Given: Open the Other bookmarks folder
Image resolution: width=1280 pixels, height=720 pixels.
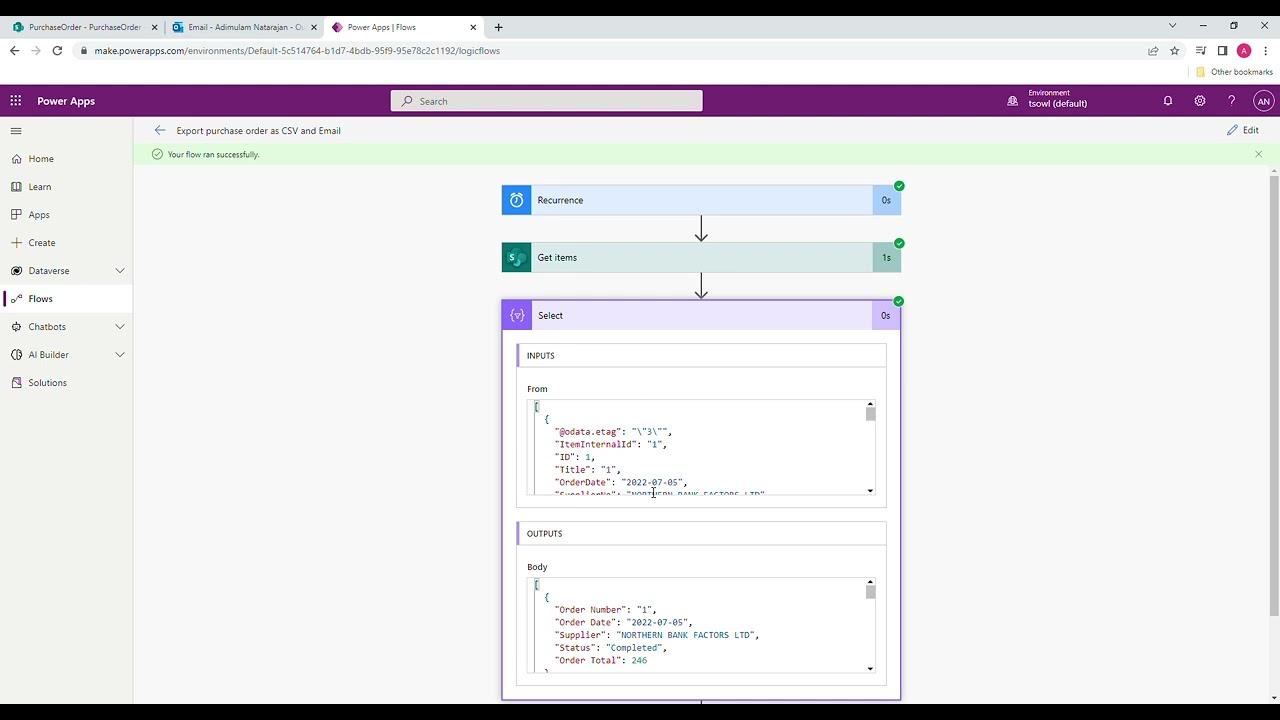Looking at the screenshot, I should tap(1234, 72).
